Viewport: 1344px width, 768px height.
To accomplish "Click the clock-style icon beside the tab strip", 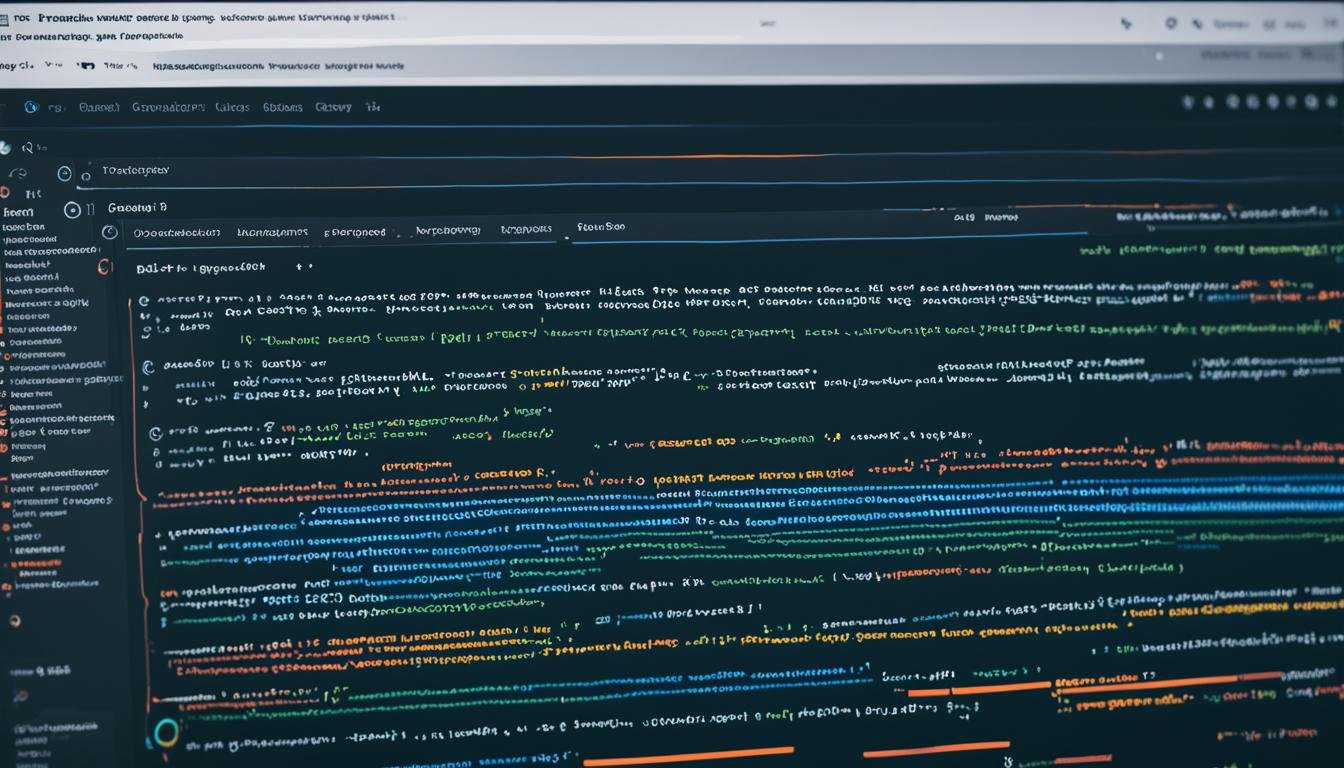I will [x=110, y=232].
